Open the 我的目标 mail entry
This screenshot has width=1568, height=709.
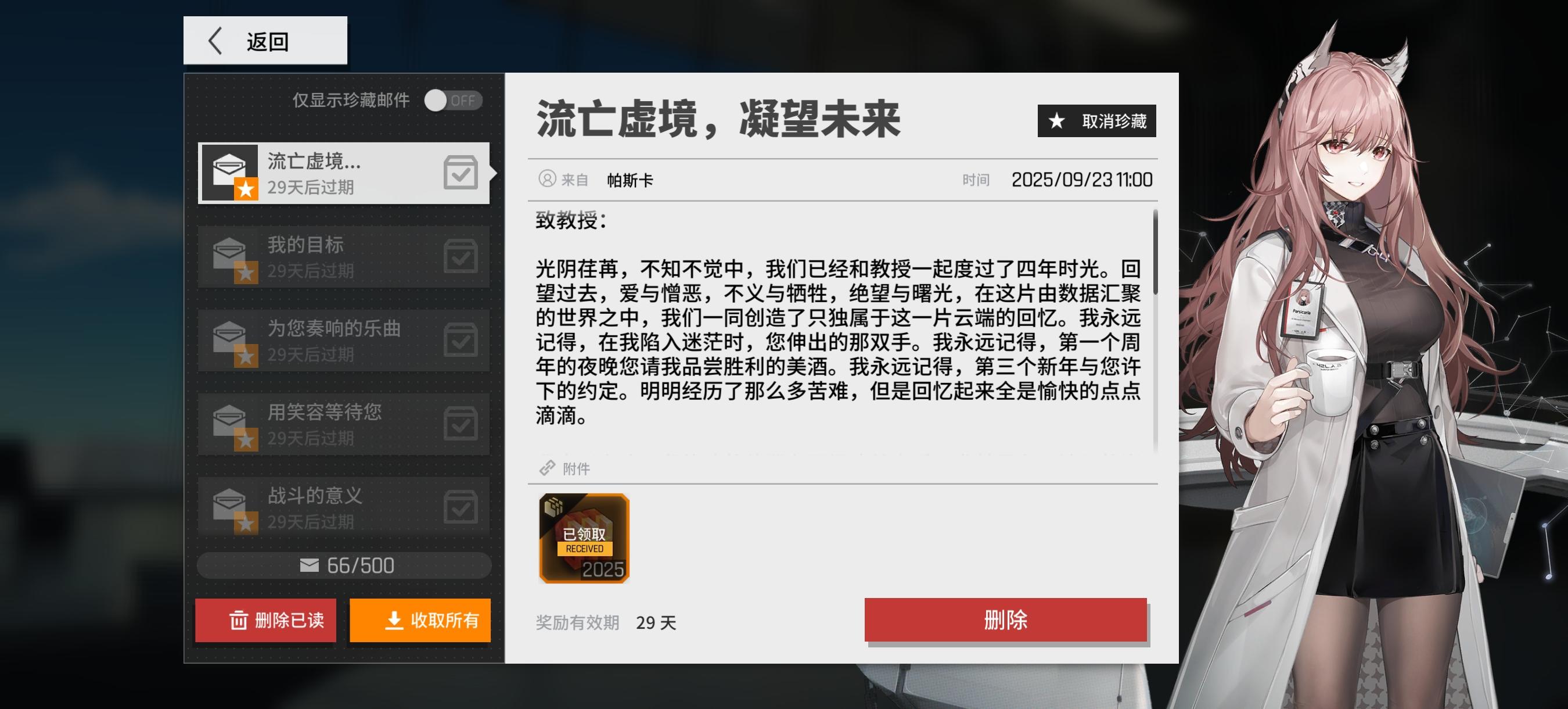tap(344, 256)
